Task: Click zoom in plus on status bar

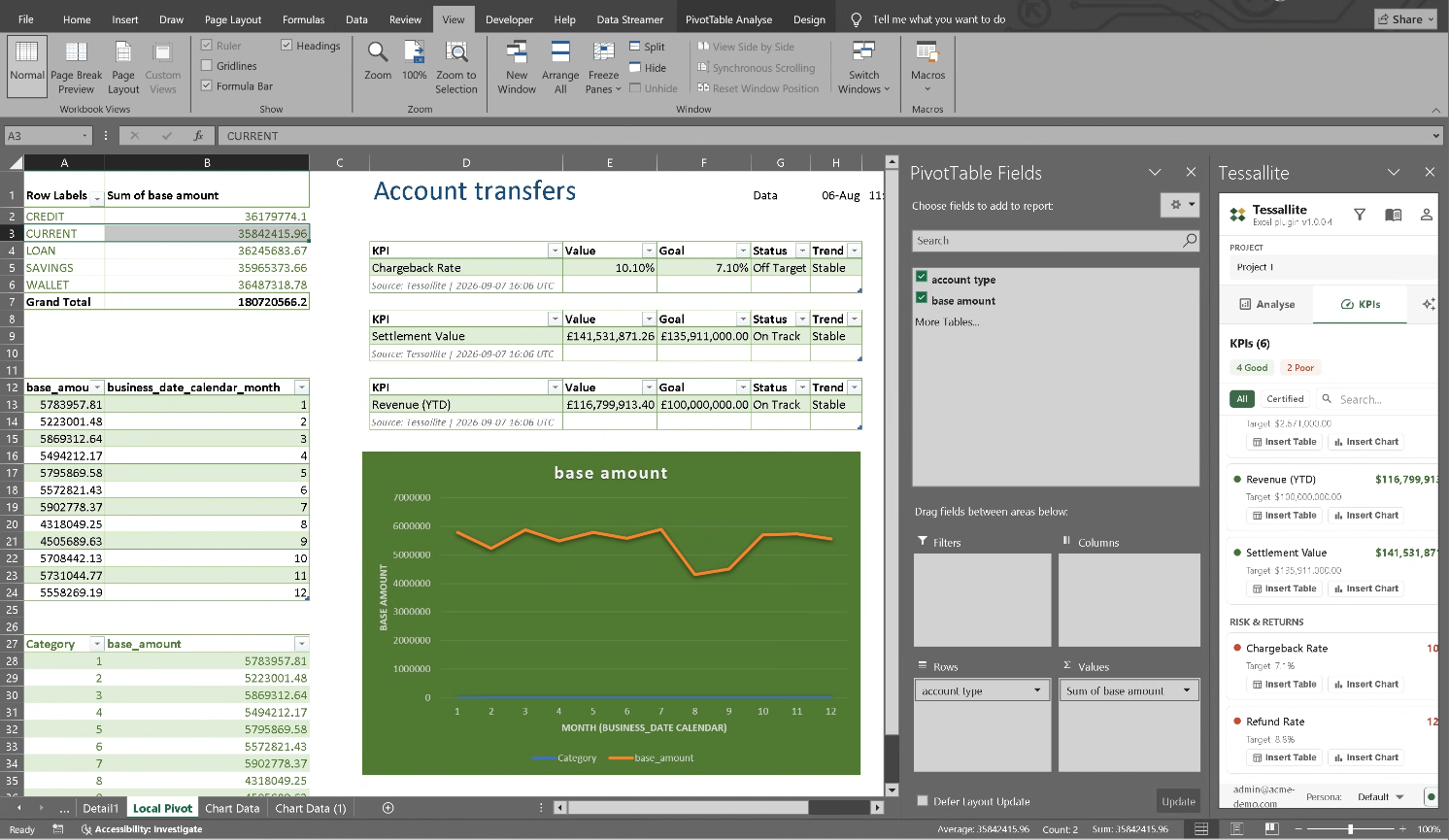Action: (x=1402, y=829)
